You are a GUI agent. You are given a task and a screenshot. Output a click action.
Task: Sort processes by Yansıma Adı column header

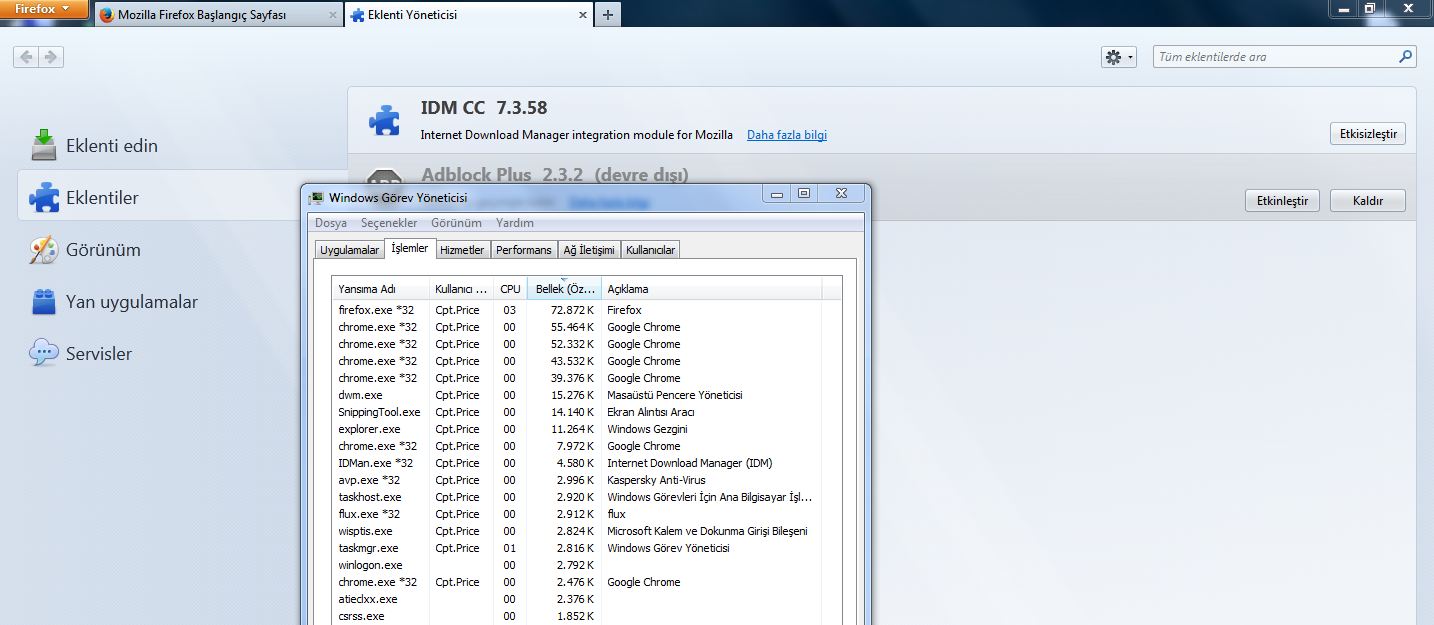(381, 288)
